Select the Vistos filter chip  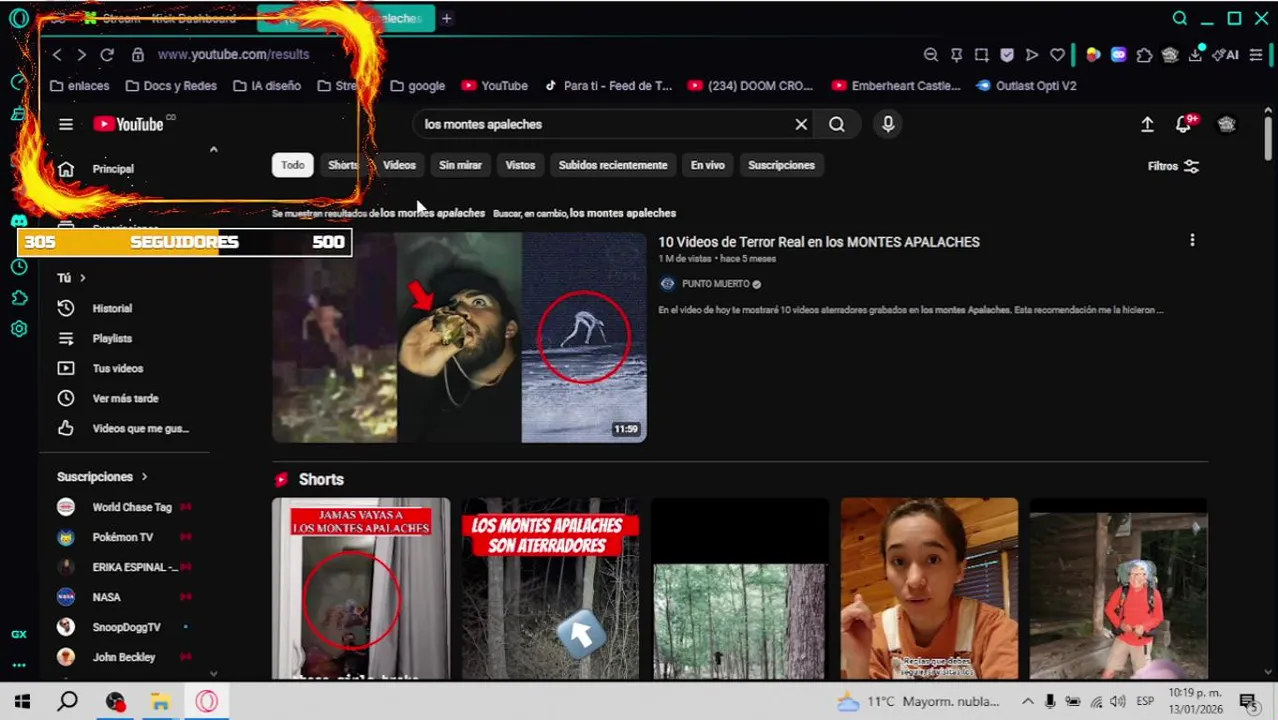click(520, 165)
